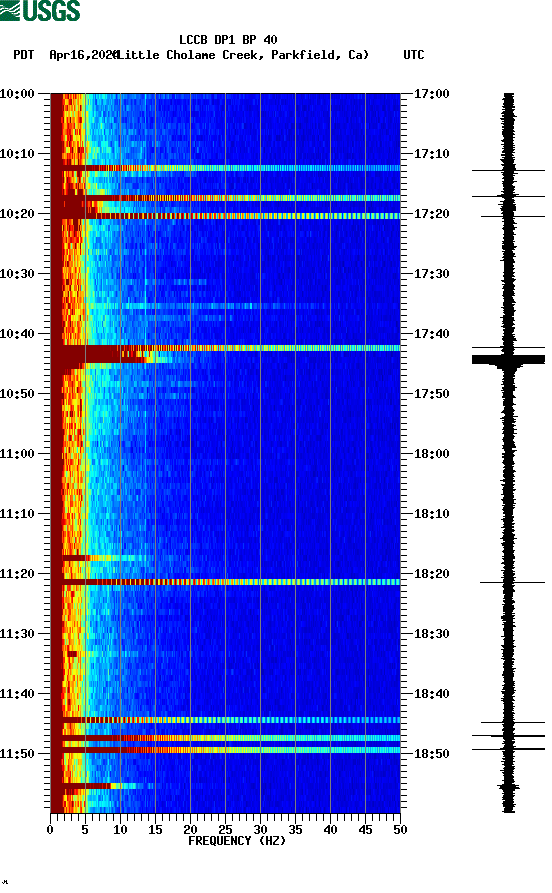Click the 17:40 UTC time label
Viewport: 552px width, 893px height.
431,334
